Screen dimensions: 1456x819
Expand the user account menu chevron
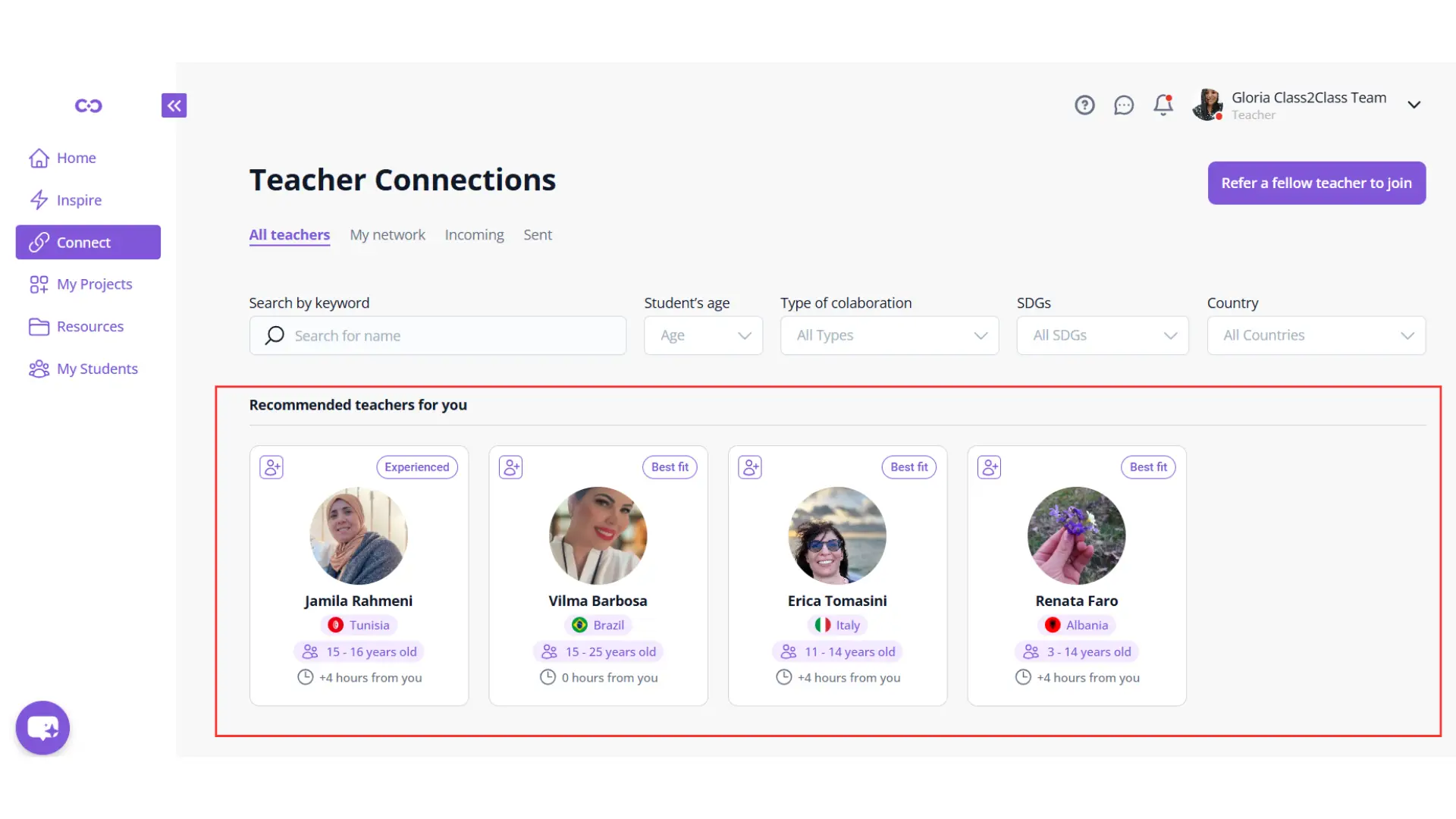click(x=1414, y=105)
